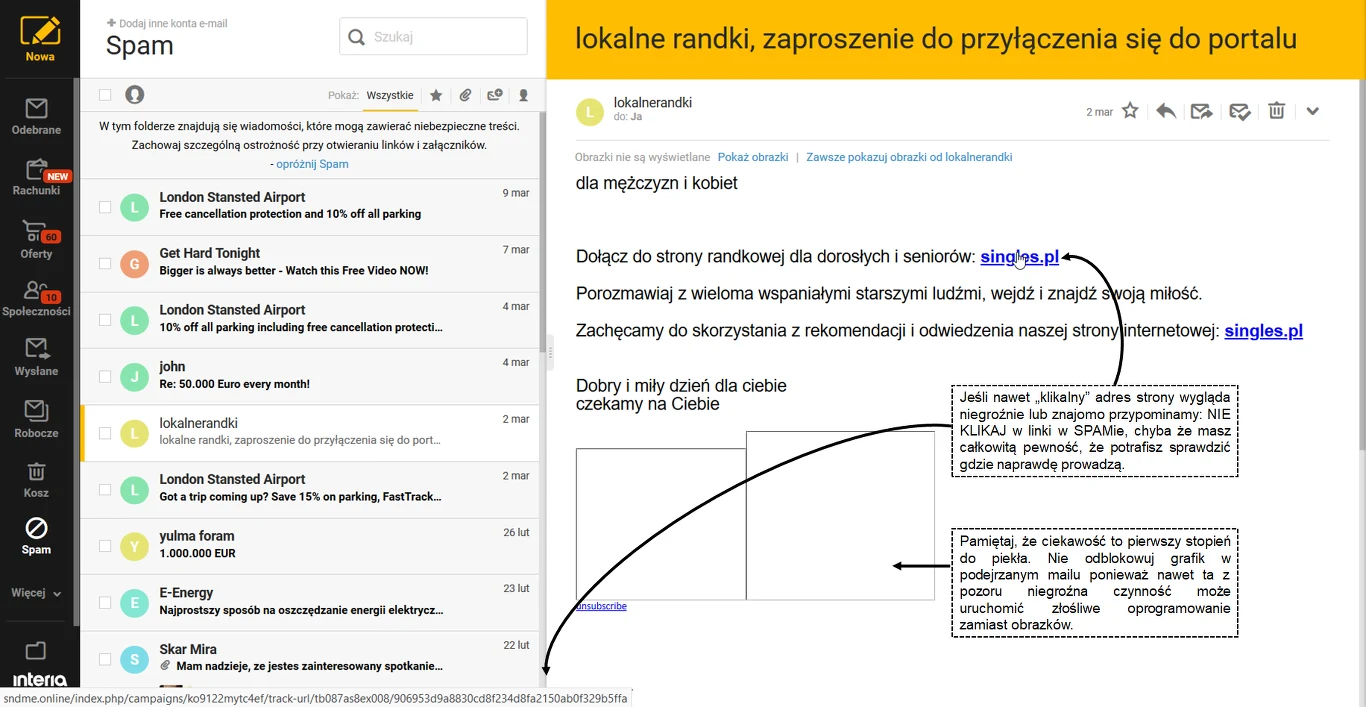The width and height of the screenshot is (1366, 707).
Task: Select the Wszystkie filter tab
Action: [390, 95]
